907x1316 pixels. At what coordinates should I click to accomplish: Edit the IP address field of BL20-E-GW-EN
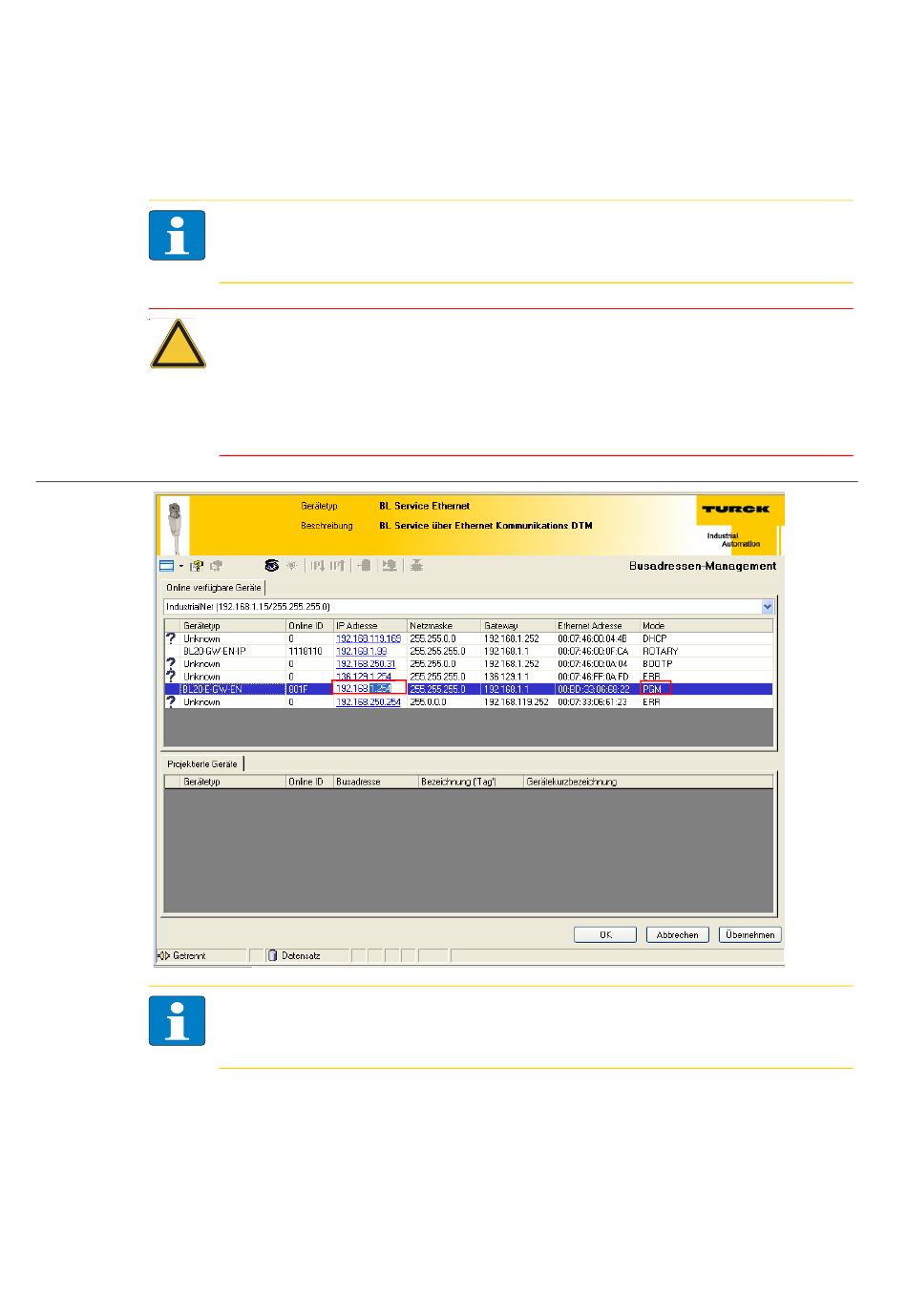tap(369, 689)
